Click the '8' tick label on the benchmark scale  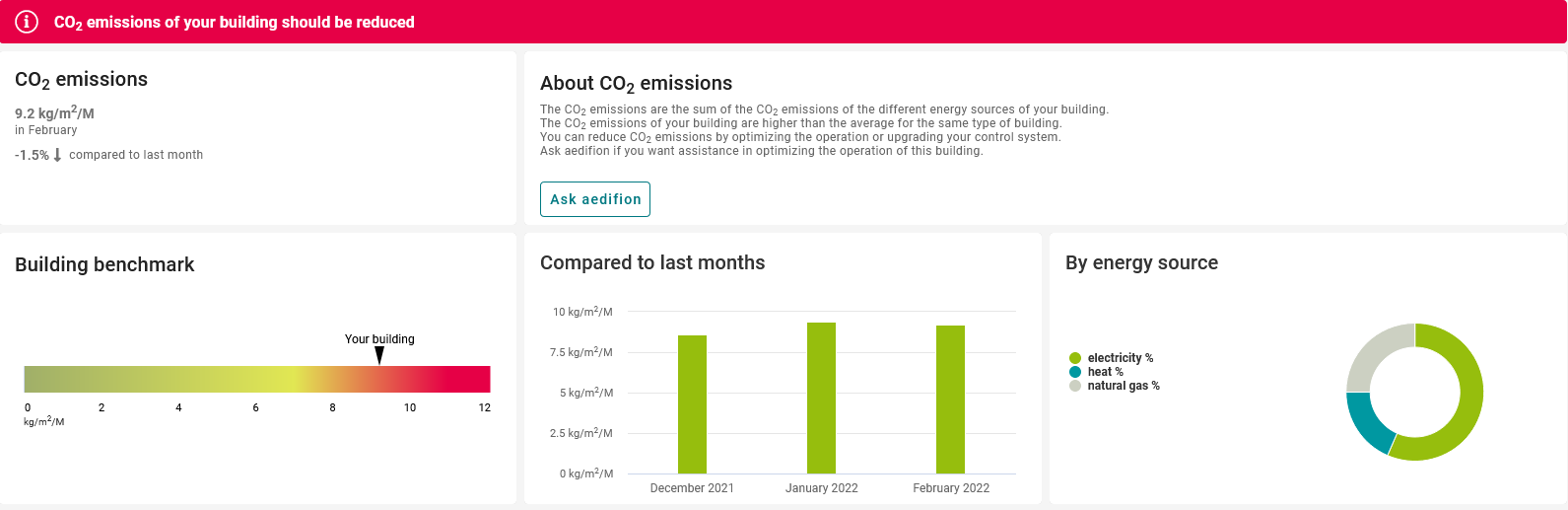click(333, 407)
